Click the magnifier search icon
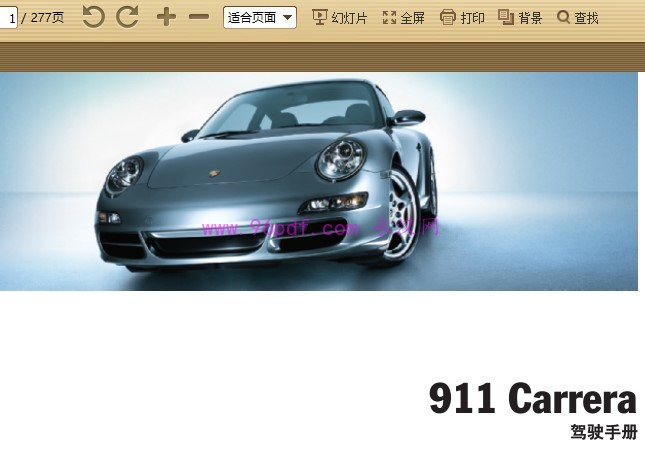Viewport: 645px width, 450px height. point(563,17)
